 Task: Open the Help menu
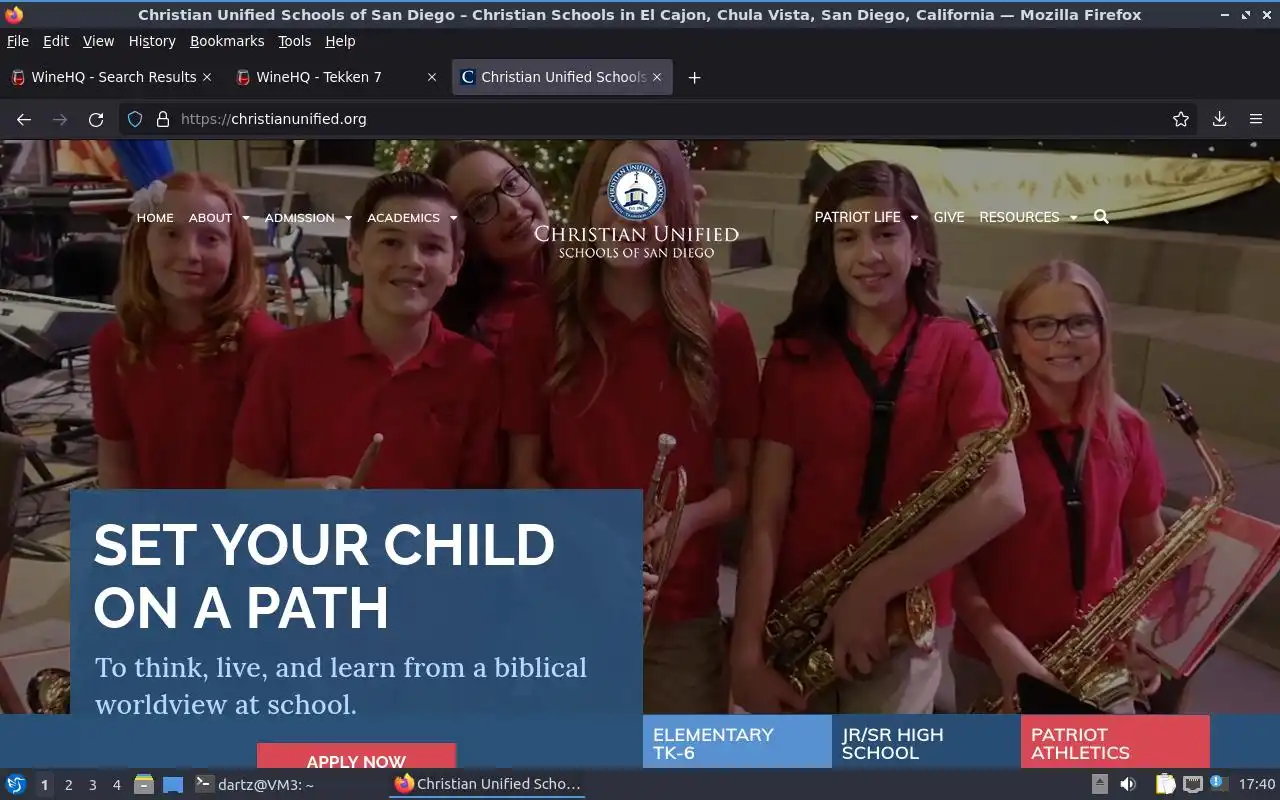click(340, 41)
